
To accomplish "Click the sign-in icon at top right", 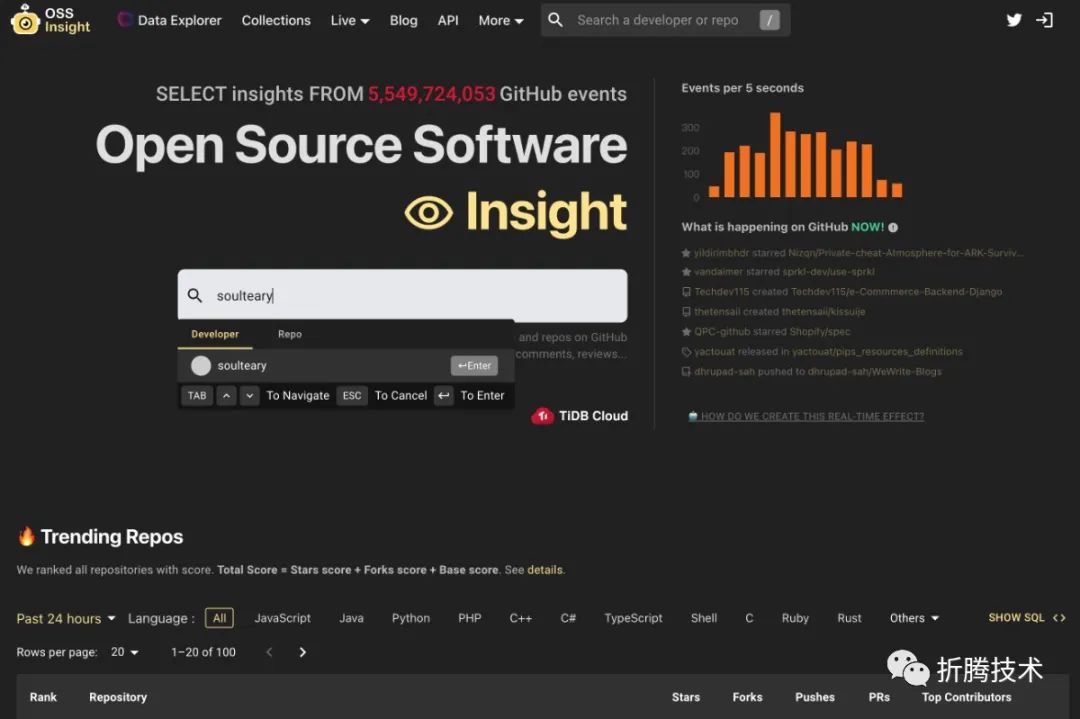I will [x=1044, y=20].
